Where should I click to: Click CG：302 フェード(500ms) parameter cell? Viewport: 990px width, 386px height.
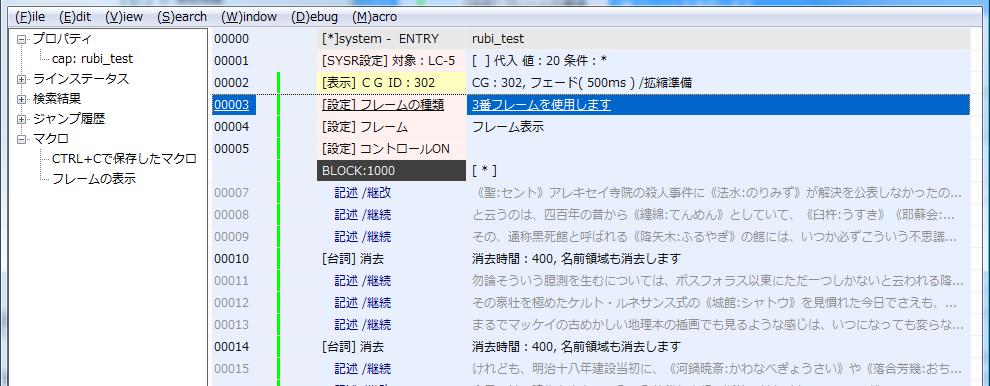pyautogui.click(x=719, y=83)
